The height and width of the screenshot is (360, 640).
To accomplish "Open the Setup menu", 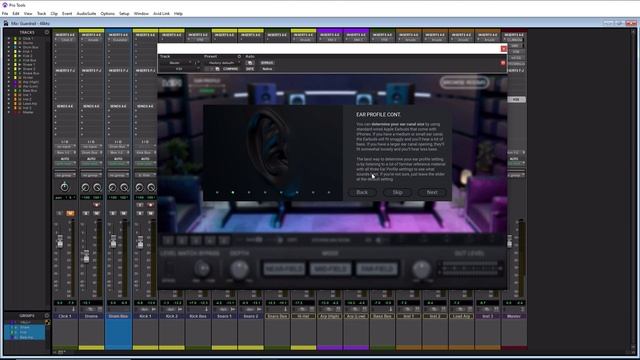I will [x=124, y=13].
